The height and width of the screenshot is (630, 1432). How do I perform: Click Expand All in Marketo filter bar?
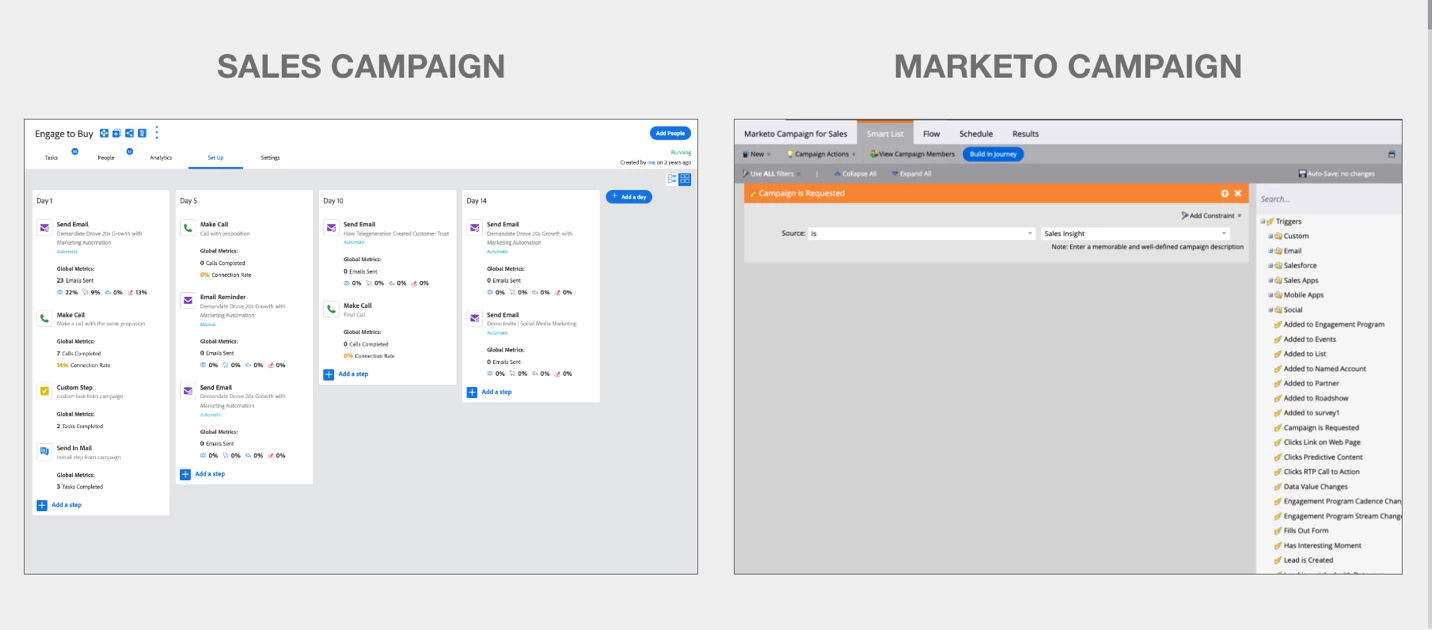[910, 174]
